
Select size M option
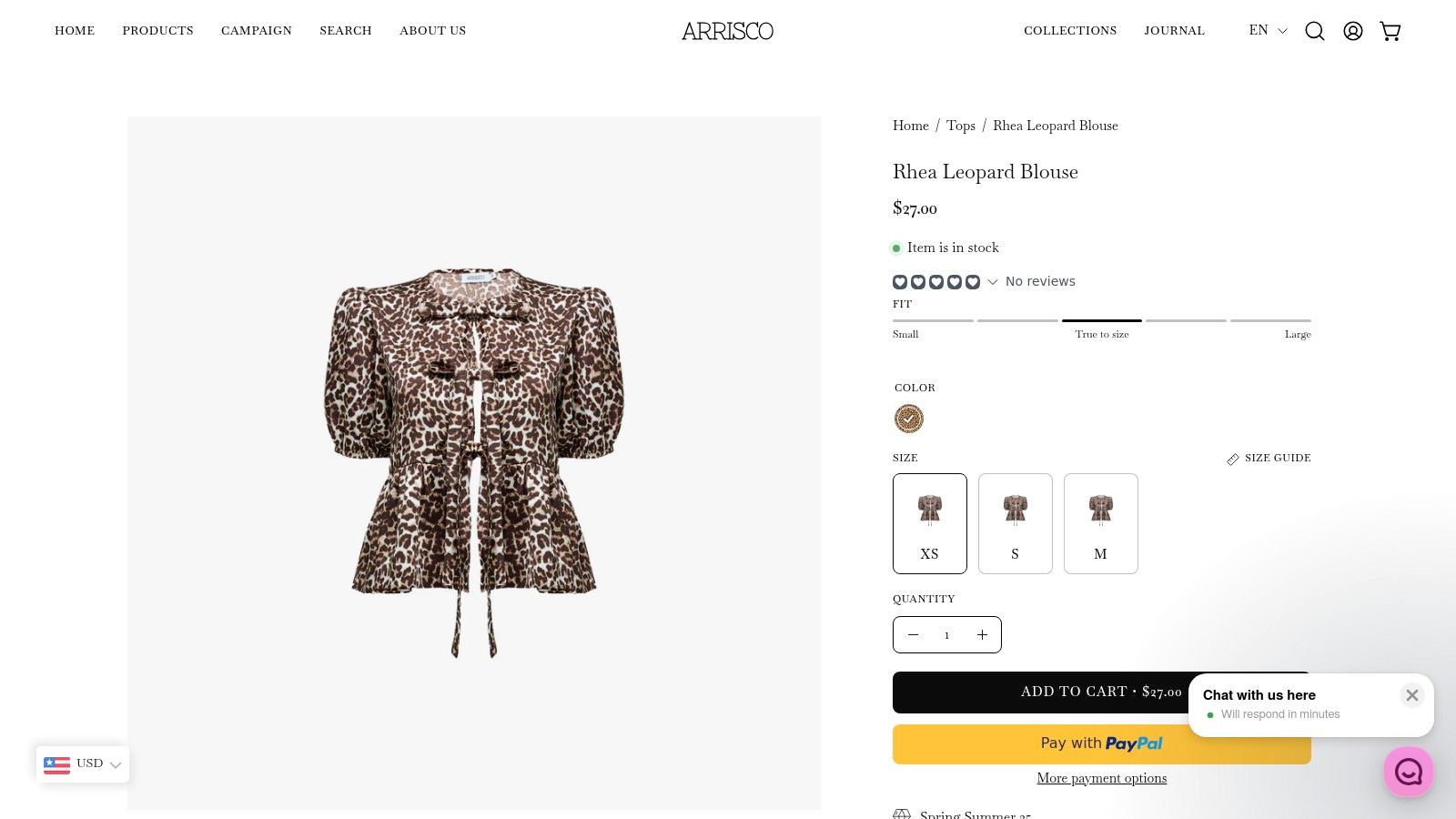(x=1100, y=523)
